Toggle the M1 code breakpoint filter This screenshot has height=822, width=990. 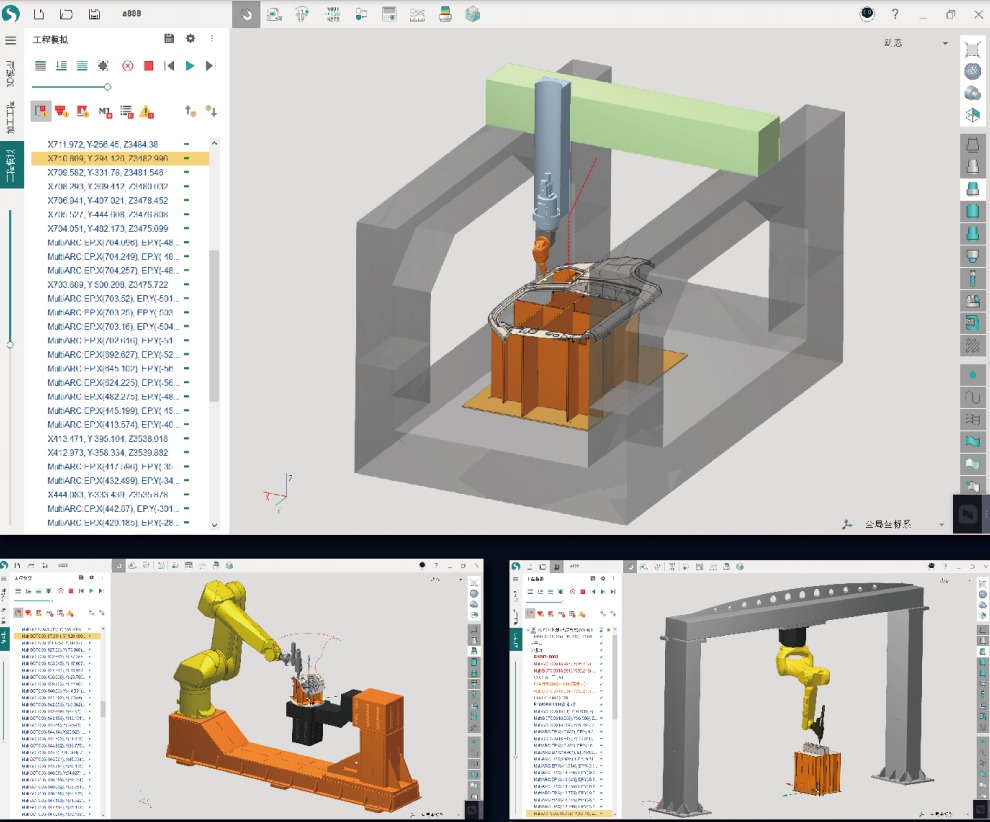tap(105, 112)
